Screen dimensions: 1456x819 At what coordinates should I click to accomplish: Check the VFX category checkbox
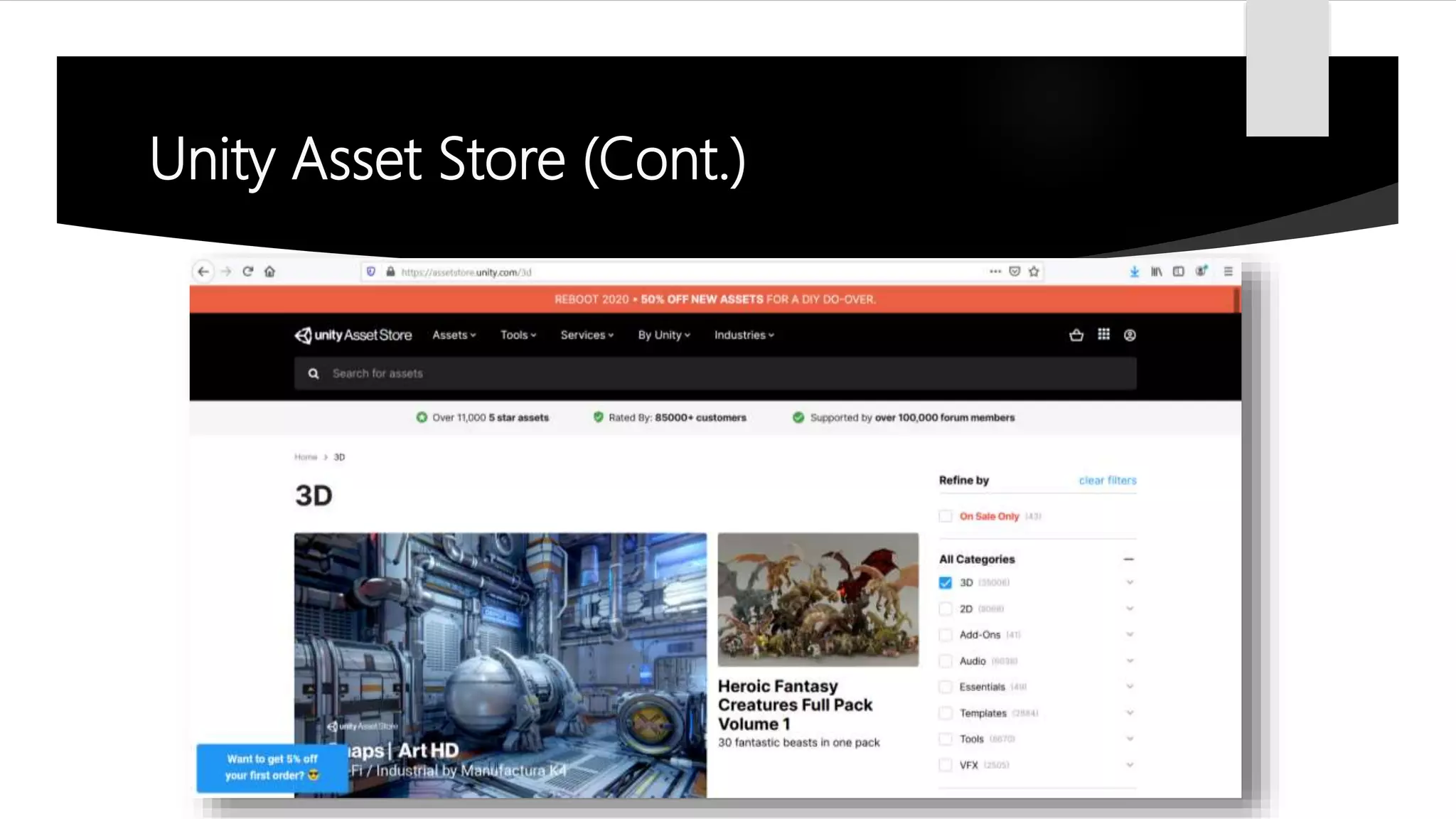[x=946, y=765]
